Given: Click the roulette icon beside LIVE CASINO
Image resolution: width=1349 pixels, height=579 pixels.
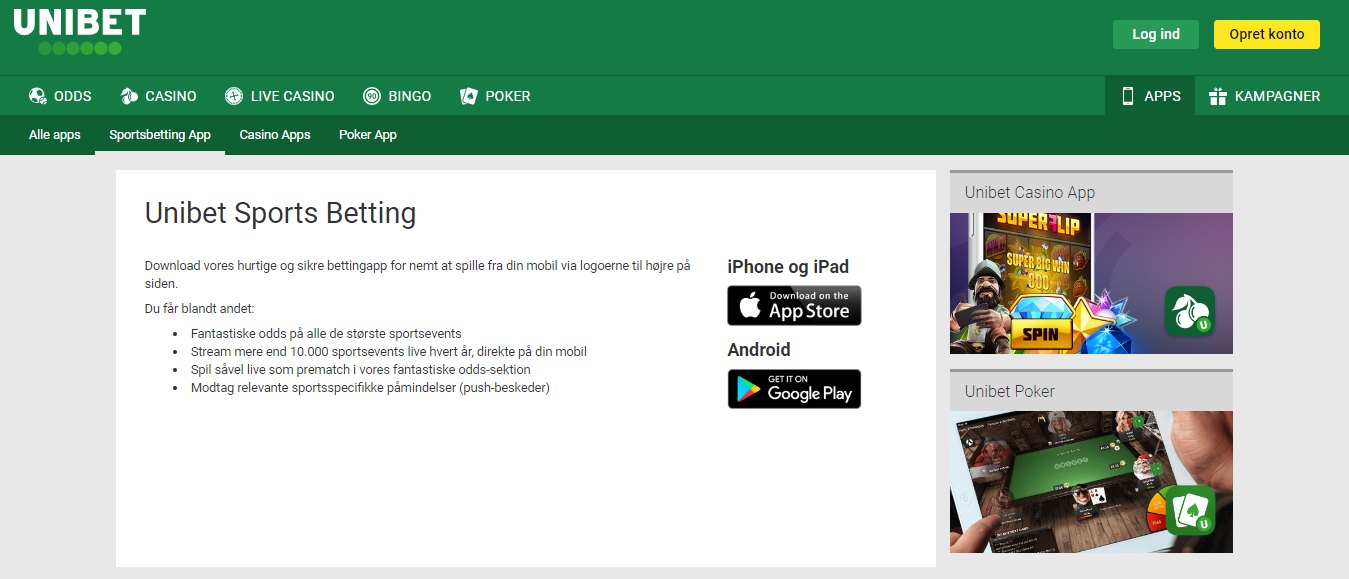Looking at the screenshot, I should click(x=234, y=96).
